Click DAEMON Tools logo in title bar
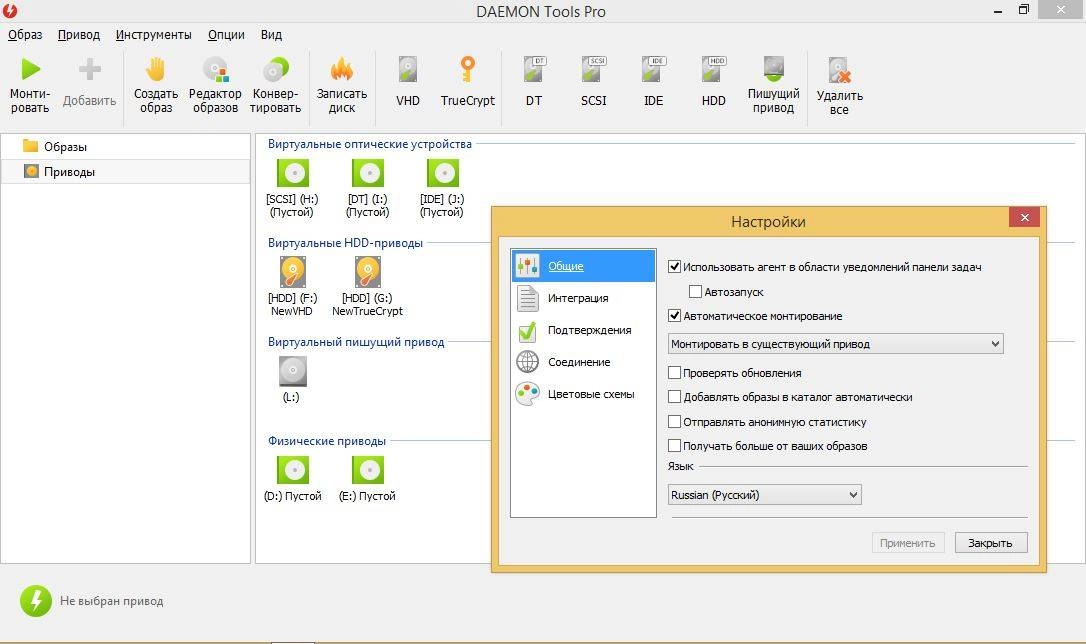Image resolution: width=1086 pixels, height=644 pixels. click(x=10, y=11)
